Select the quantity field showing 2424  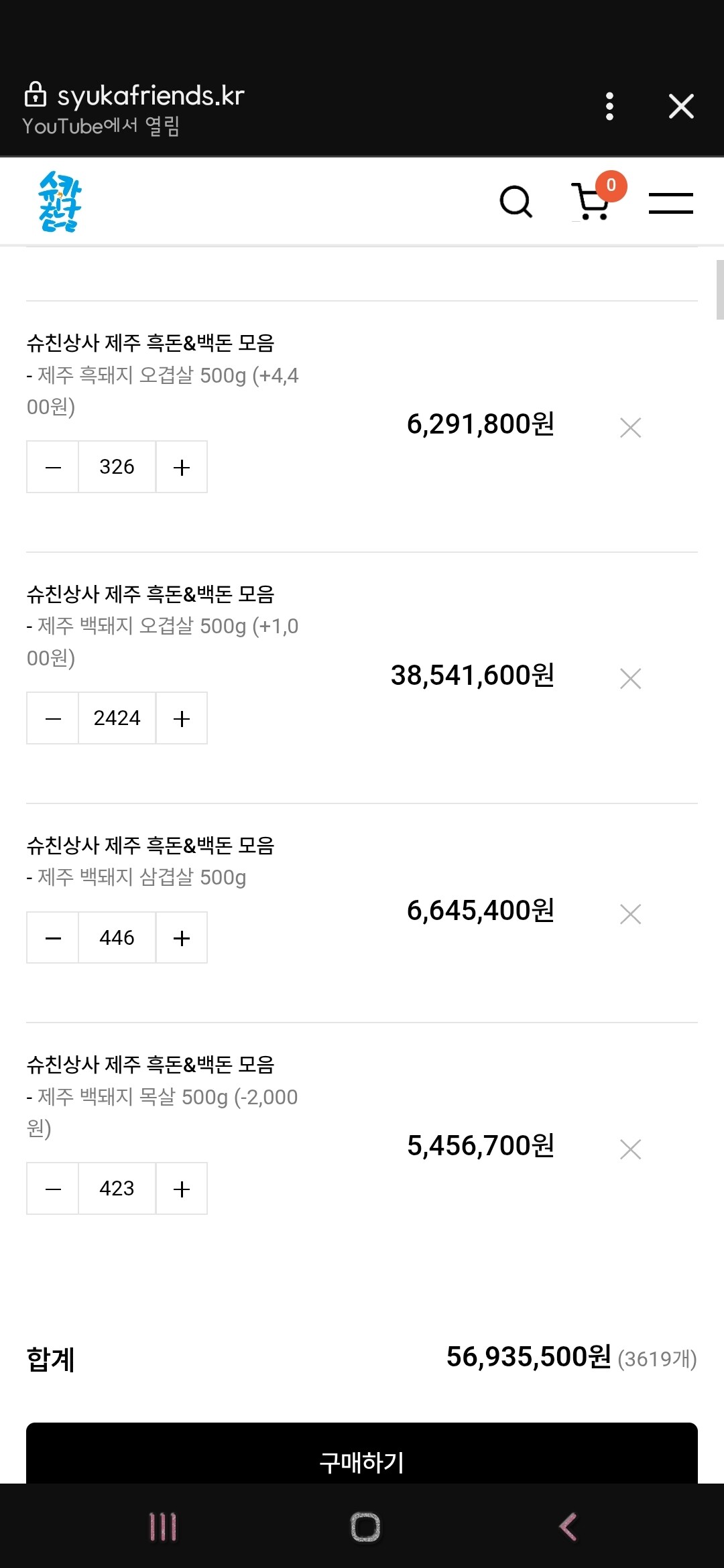(117, 718)
